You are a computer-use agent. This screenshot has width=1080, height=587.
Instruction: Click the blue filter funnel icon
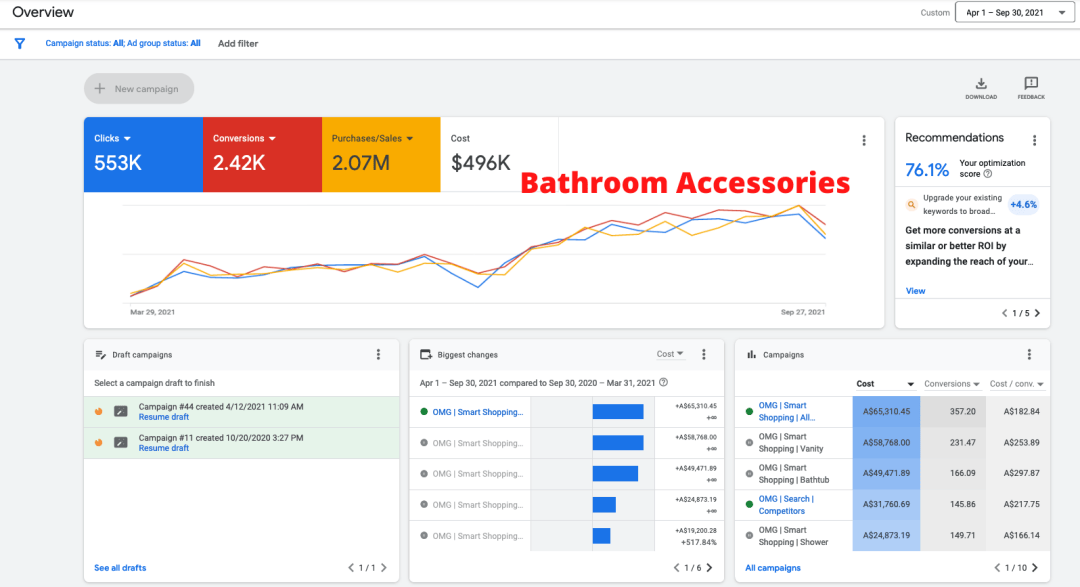(x=20, y=43)
